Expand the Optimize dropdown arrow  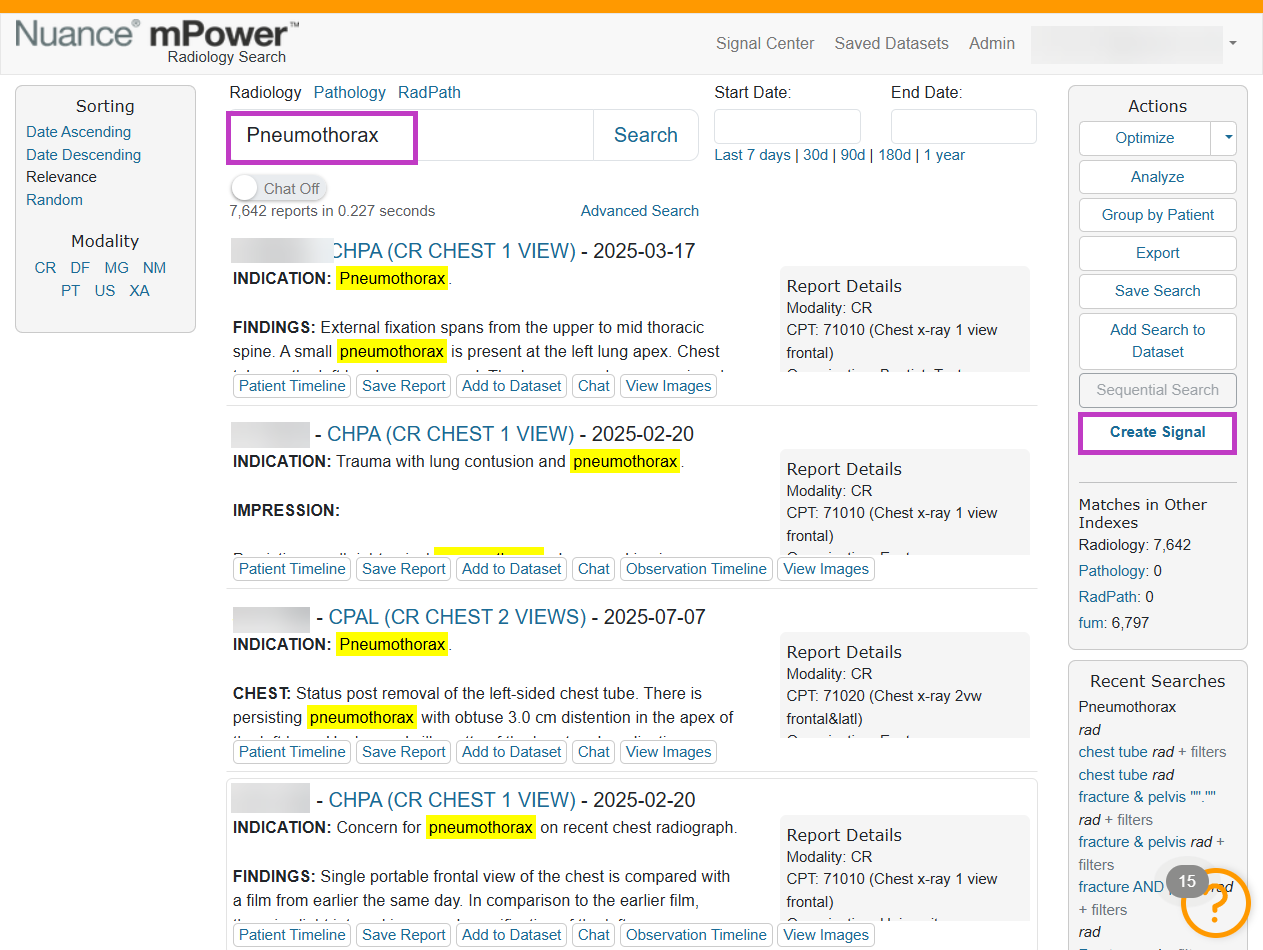point(1229,138)
